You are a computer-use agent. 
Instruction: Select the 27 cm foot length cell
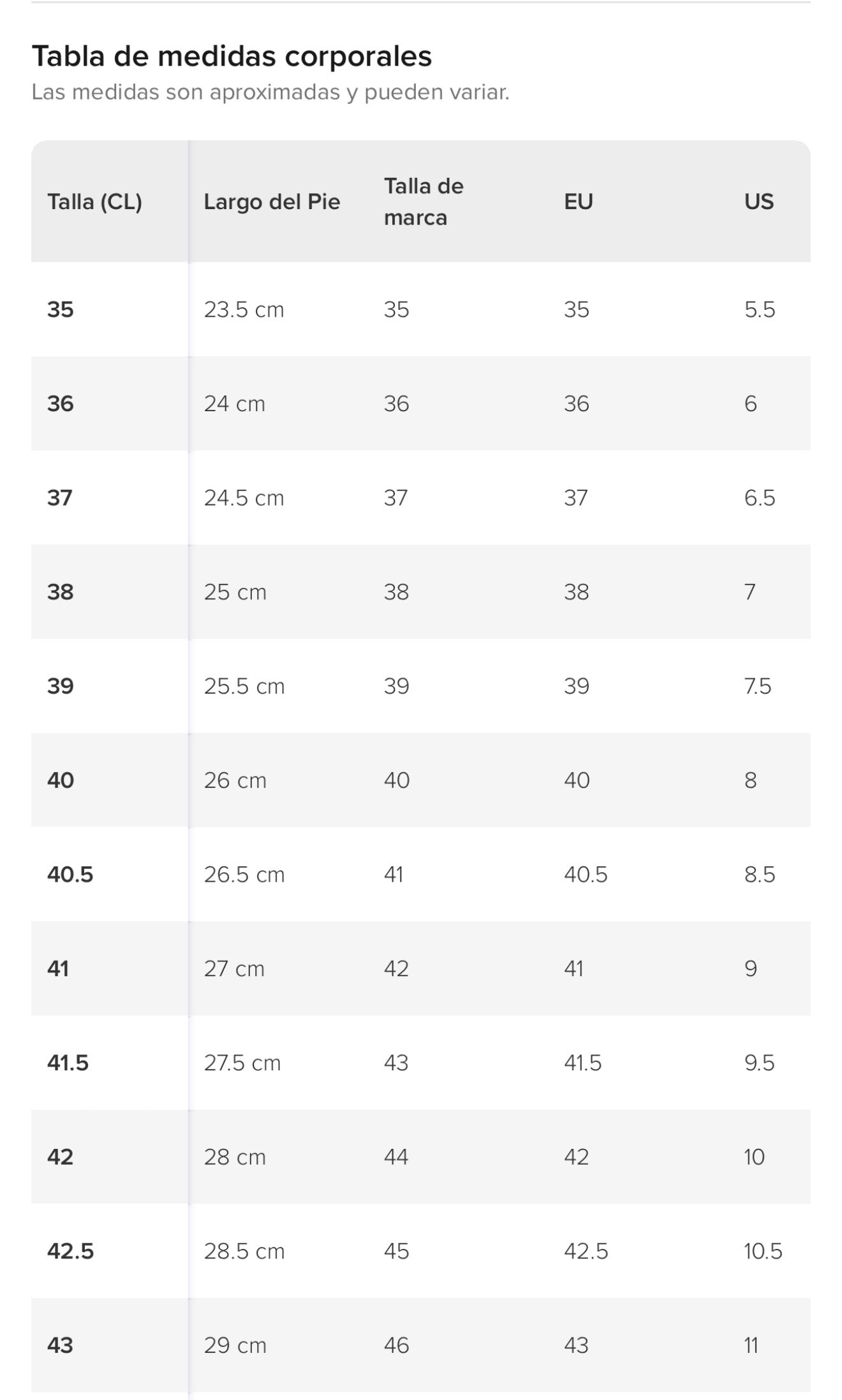tap(233, 969)
